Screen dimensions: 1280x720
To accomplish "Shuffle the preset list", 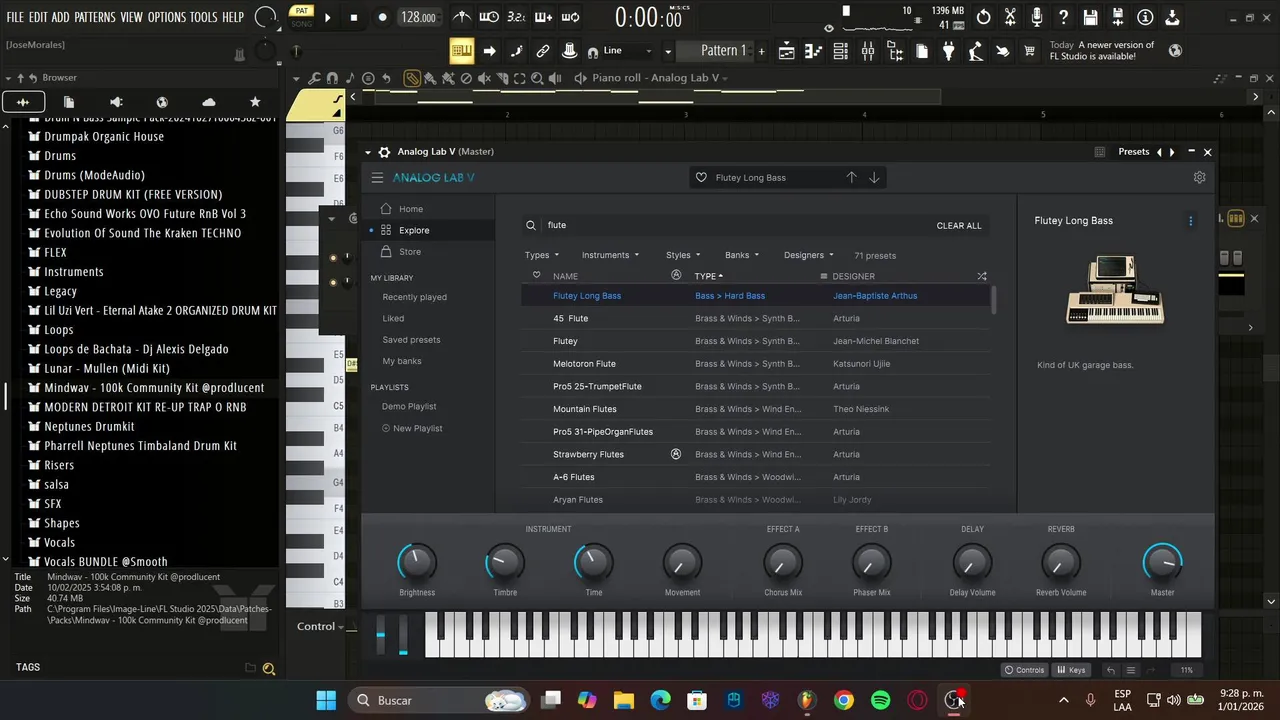I will click(981, 276).
